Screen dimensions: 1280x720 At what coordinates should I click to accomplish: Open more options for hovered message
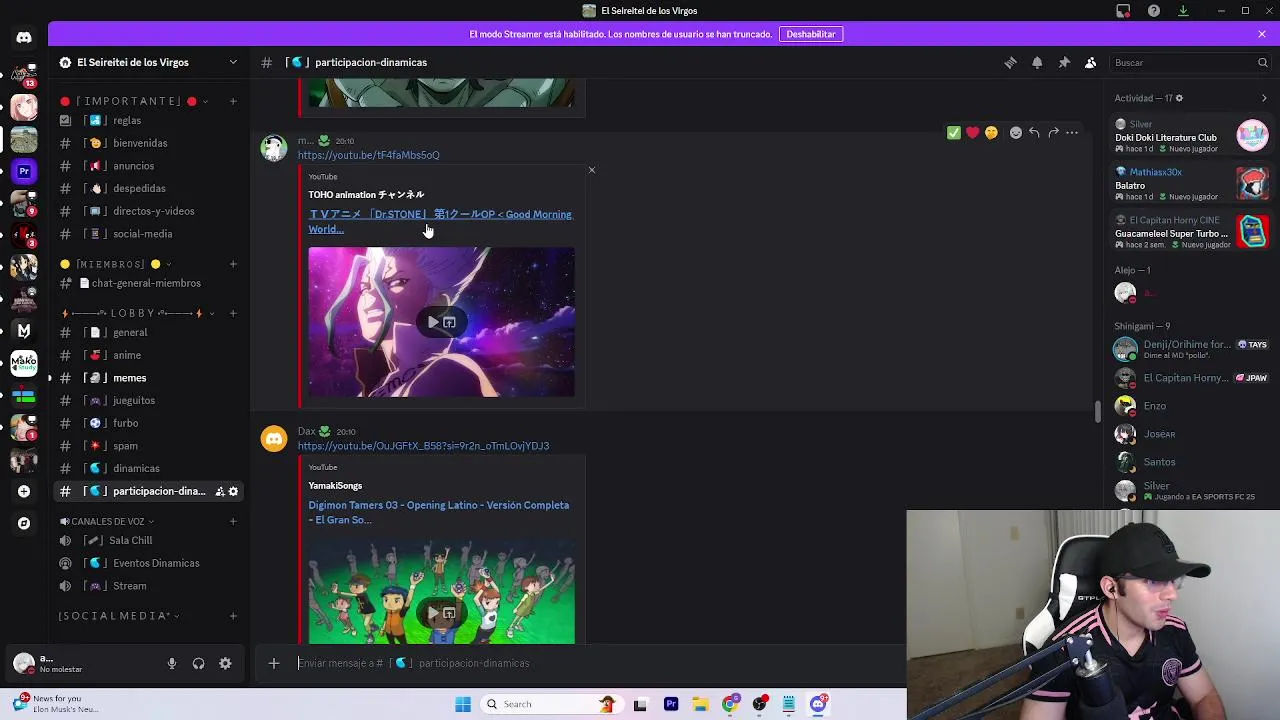(1072, 132)
